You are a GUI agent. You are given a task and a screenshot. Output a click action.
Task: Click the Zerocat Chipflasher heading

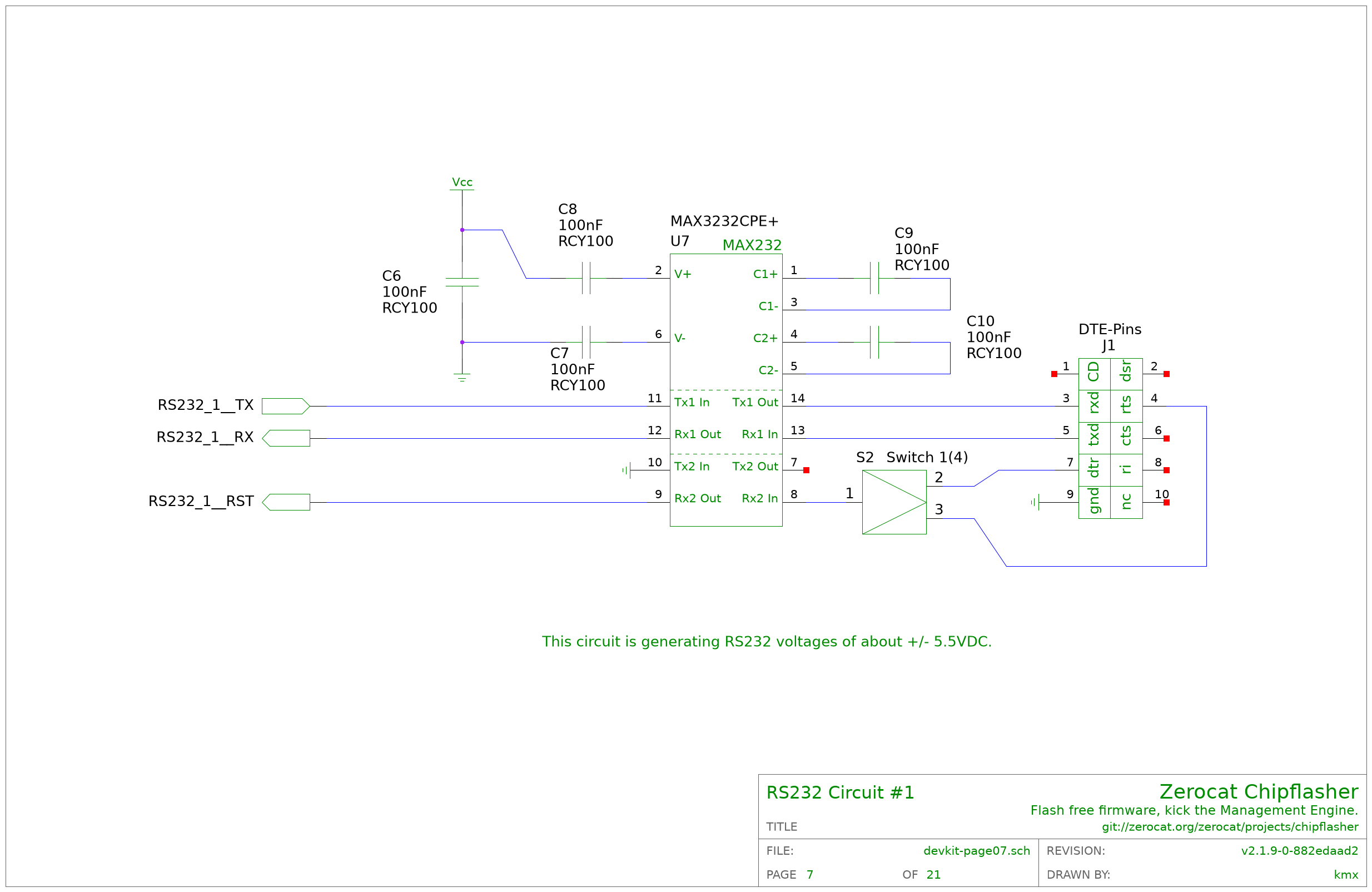click(x=1259, y=791)
